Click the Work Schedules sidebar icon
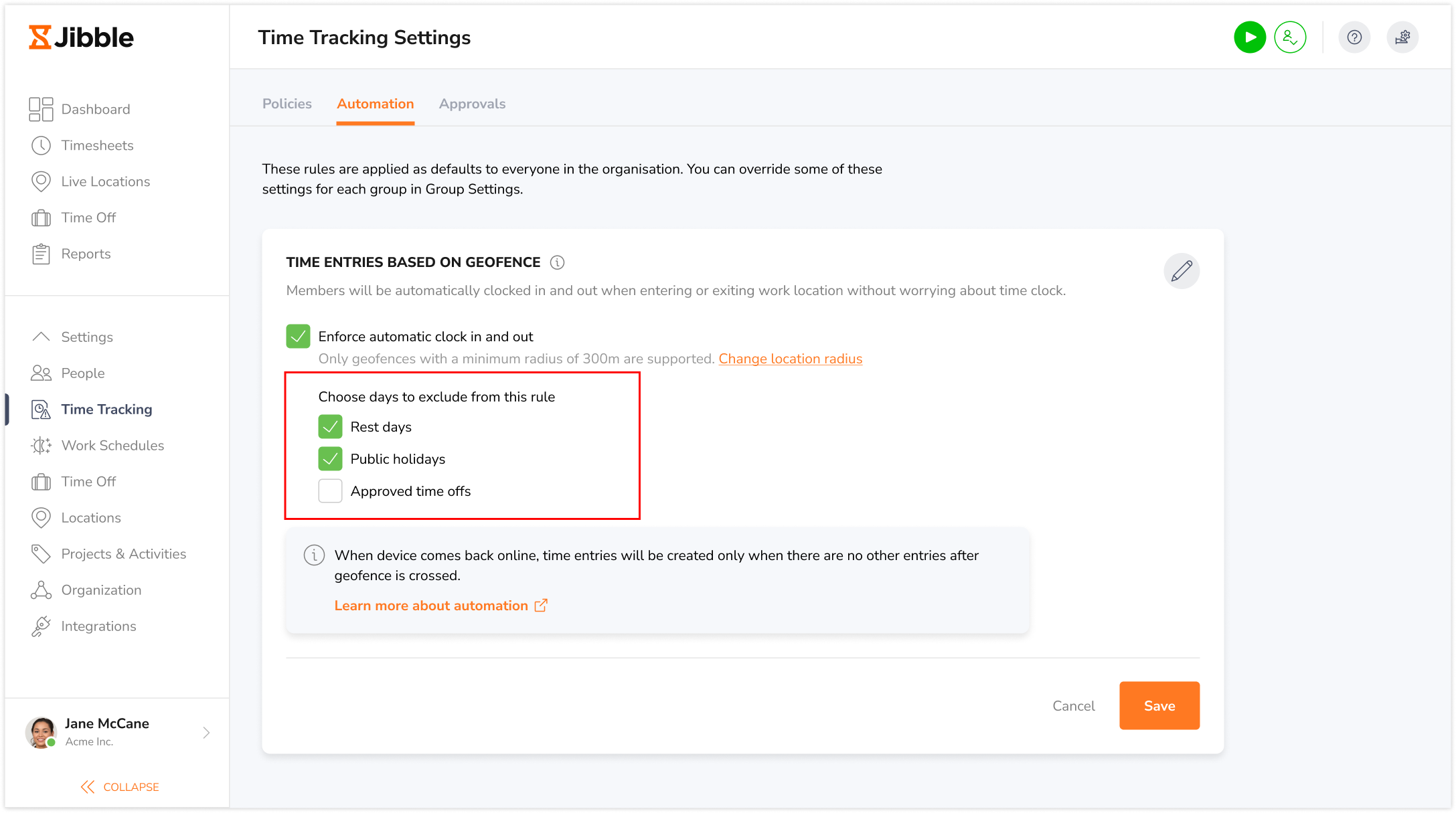1456x813 pixels. pos(40,446)
